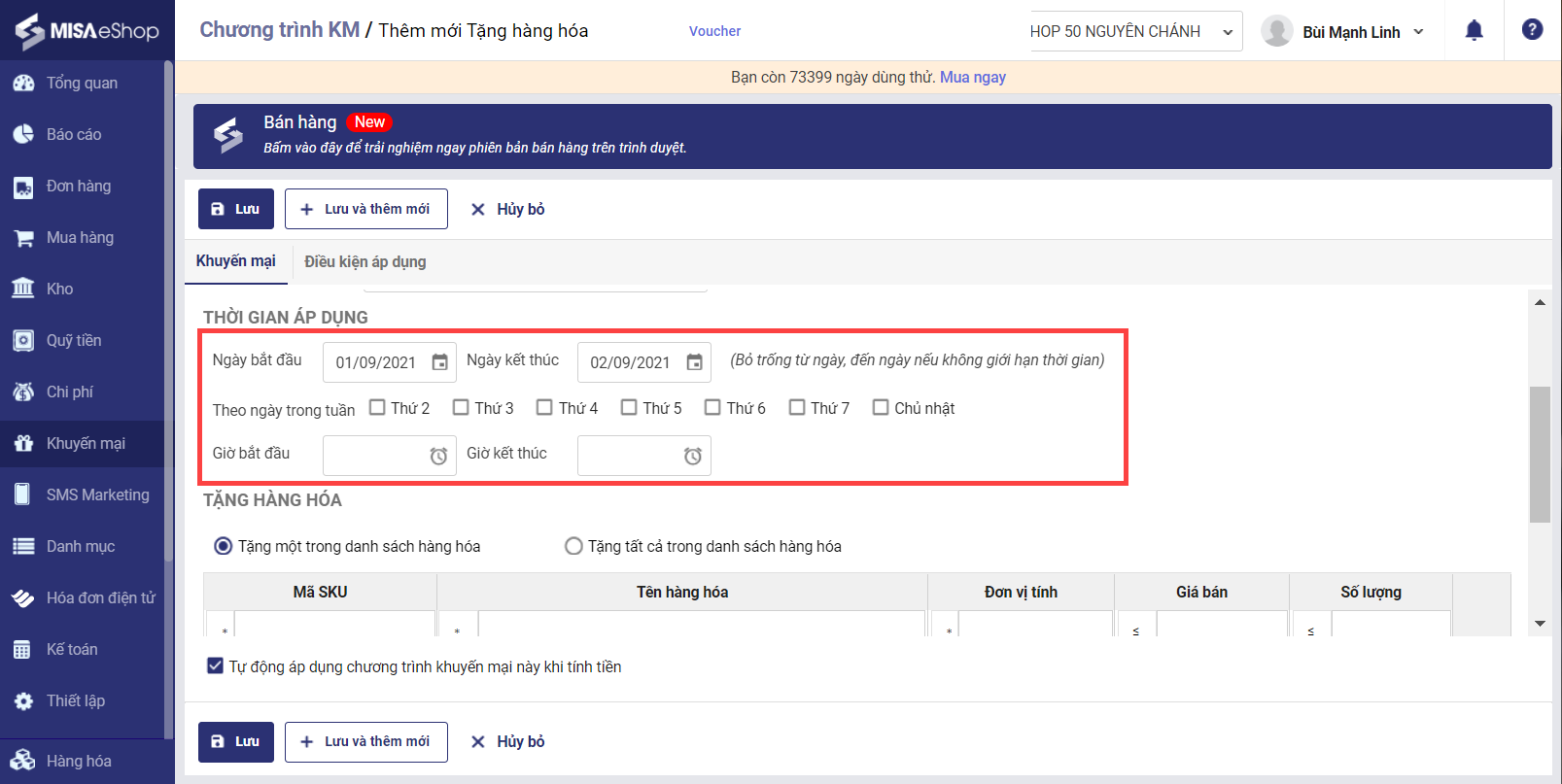This screenshot has height=784, width=1562.
Task: Enable the Chủ nhật checkbox
Action: pyautogui.click(x=881, y=407)
